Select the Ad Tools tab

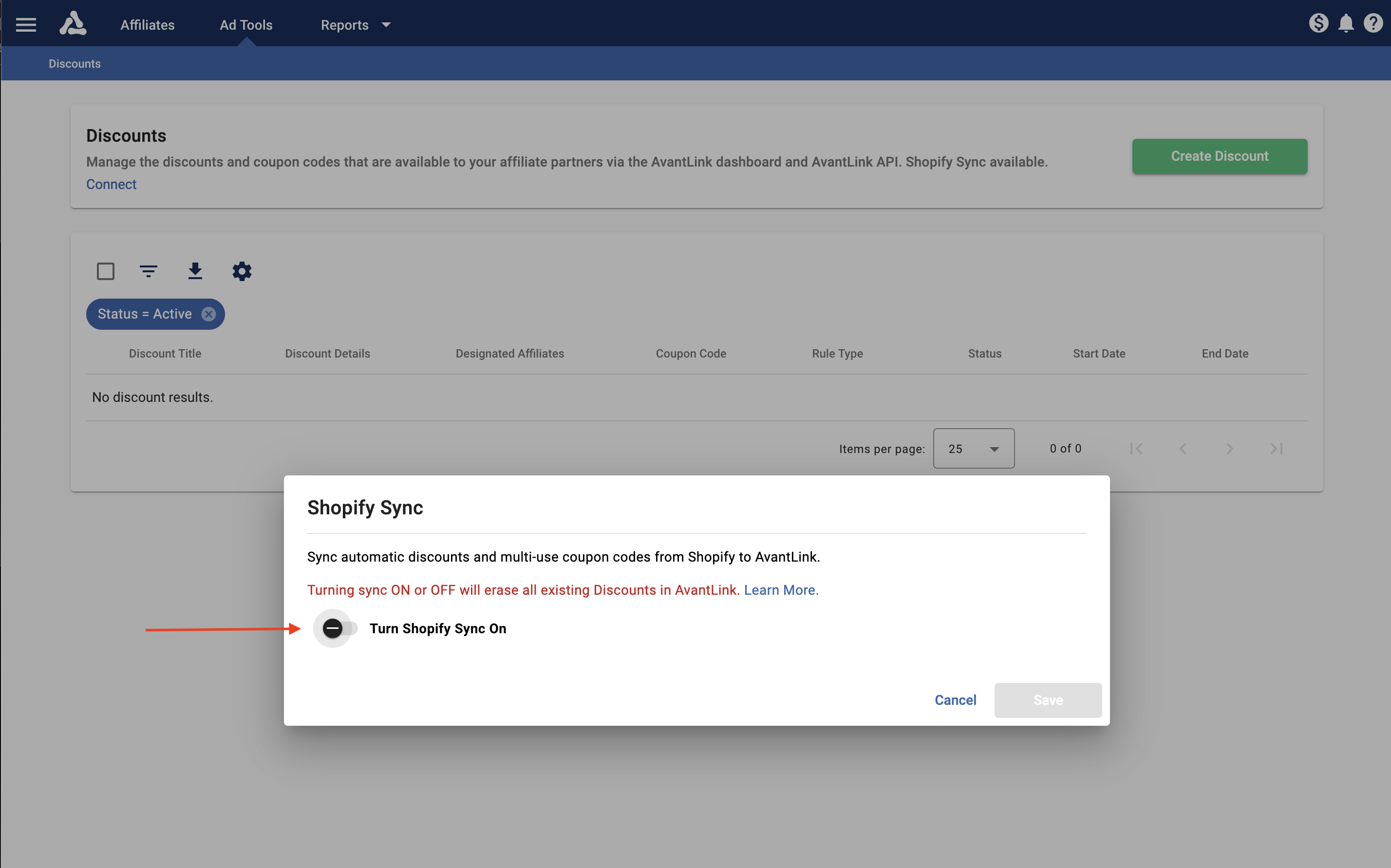[x=246, y=25]
